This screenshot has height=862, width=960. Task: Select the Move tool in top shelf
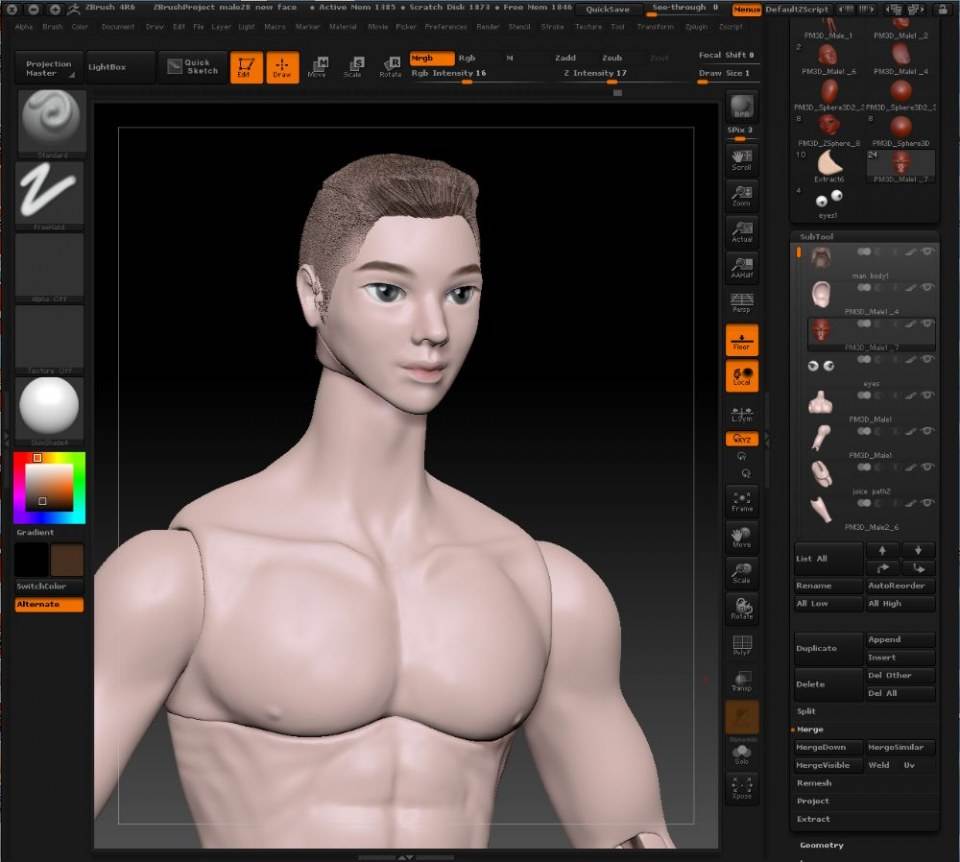pyautogui.click(x=317, y=67)
